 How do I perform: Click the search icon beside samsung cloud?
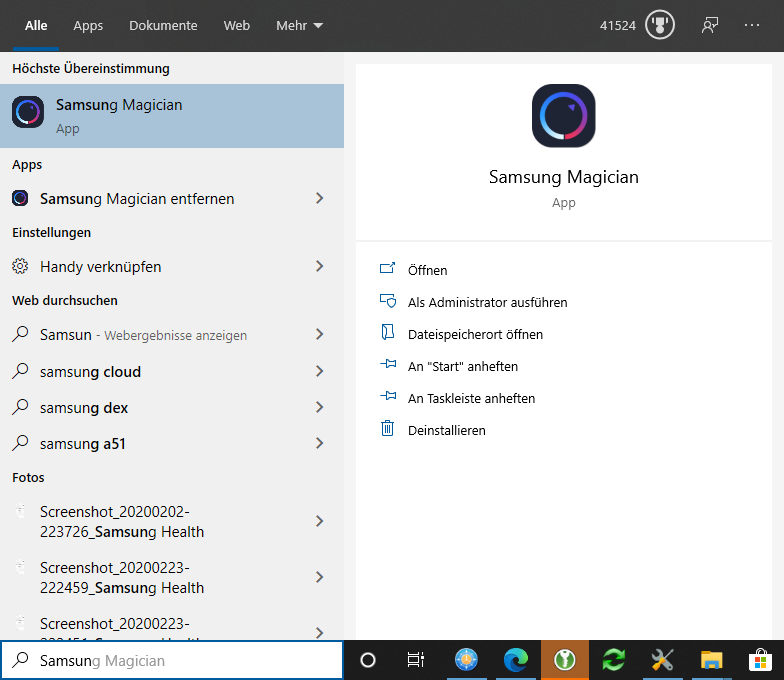pos(20,370)
